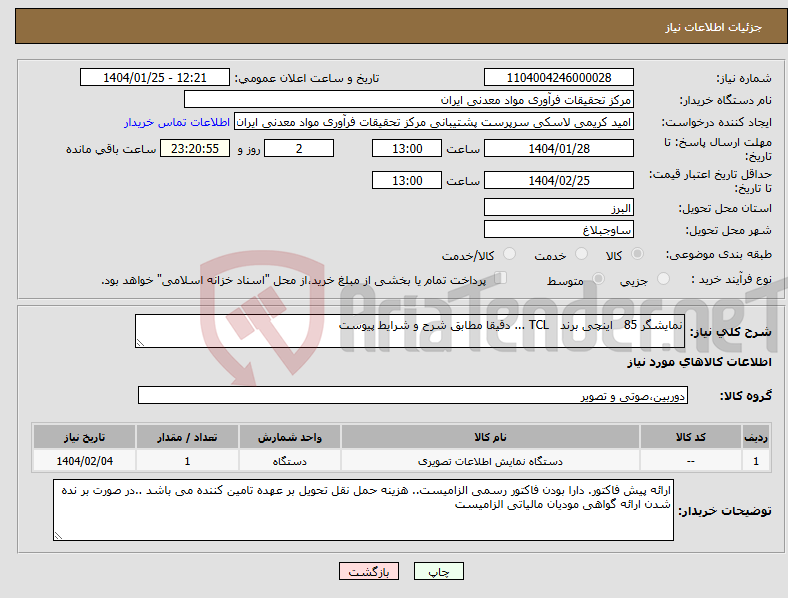Click the goods group field دوربین،صوتی و تصویر
This screenshot has width=788, height=598.
point(413,395)
